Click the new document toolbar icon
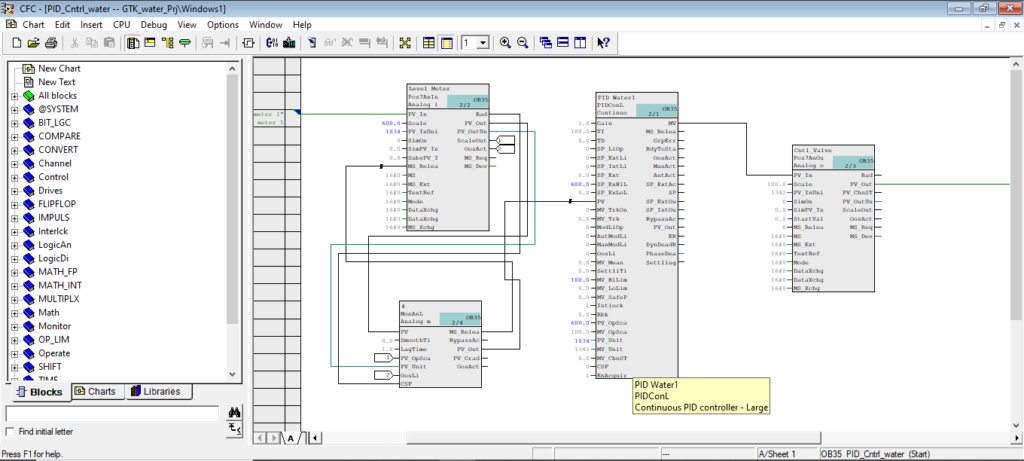The height and width of the screenshot is (461, 1024). click(x=16, y=43)
